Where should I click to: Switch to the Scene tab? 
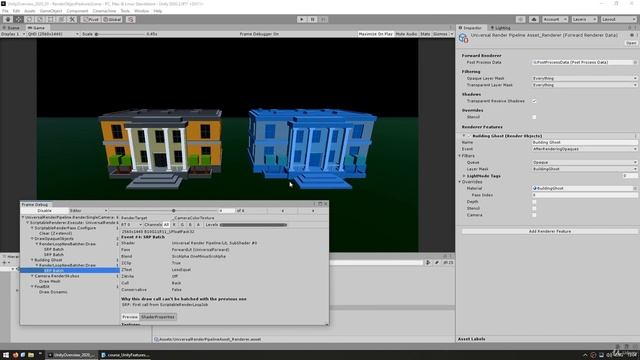[x=11, y=28]
